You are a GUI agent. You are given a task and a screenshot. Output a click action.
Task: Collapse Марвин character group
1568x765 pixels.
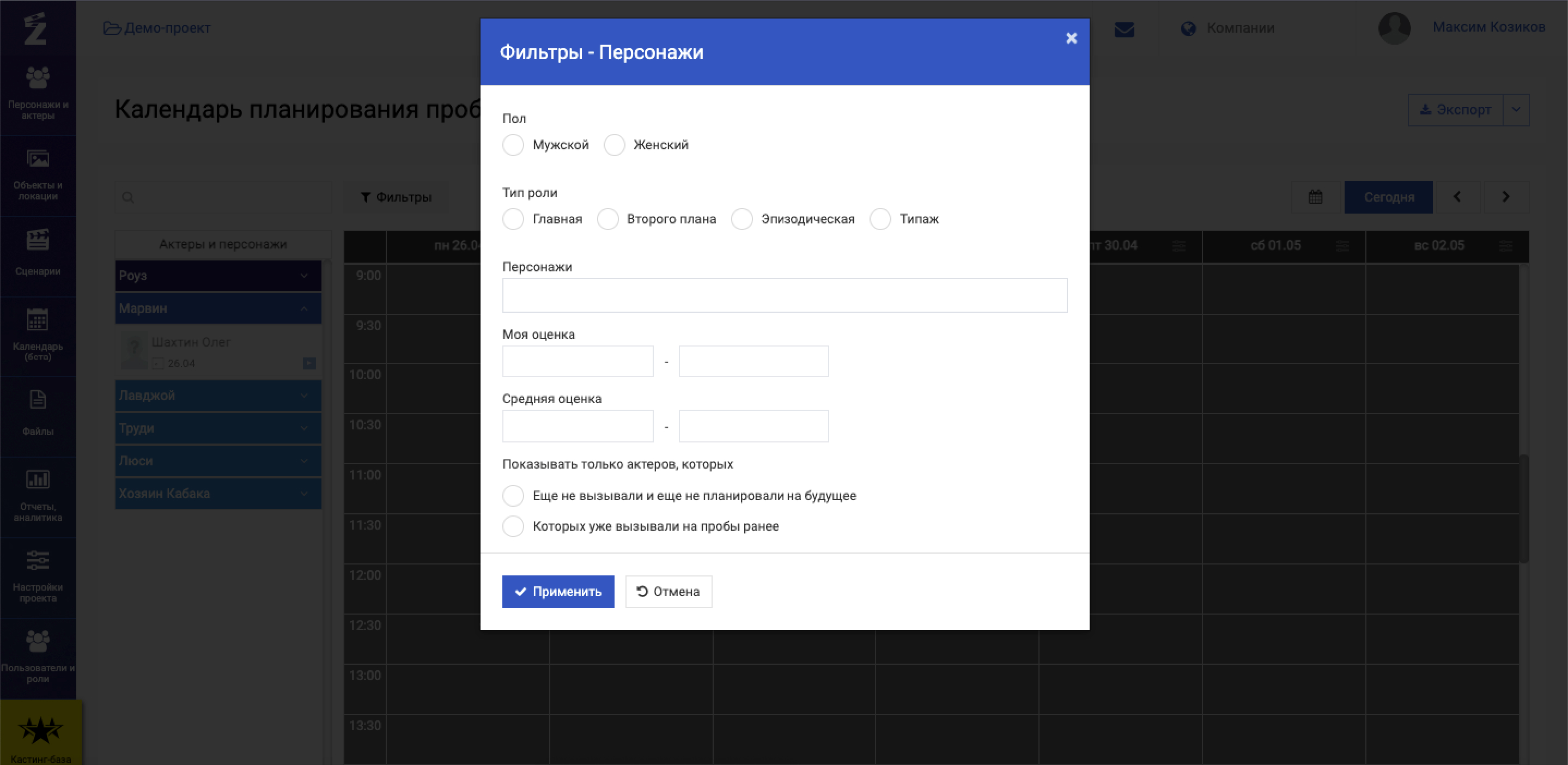(x=218, y=308)
